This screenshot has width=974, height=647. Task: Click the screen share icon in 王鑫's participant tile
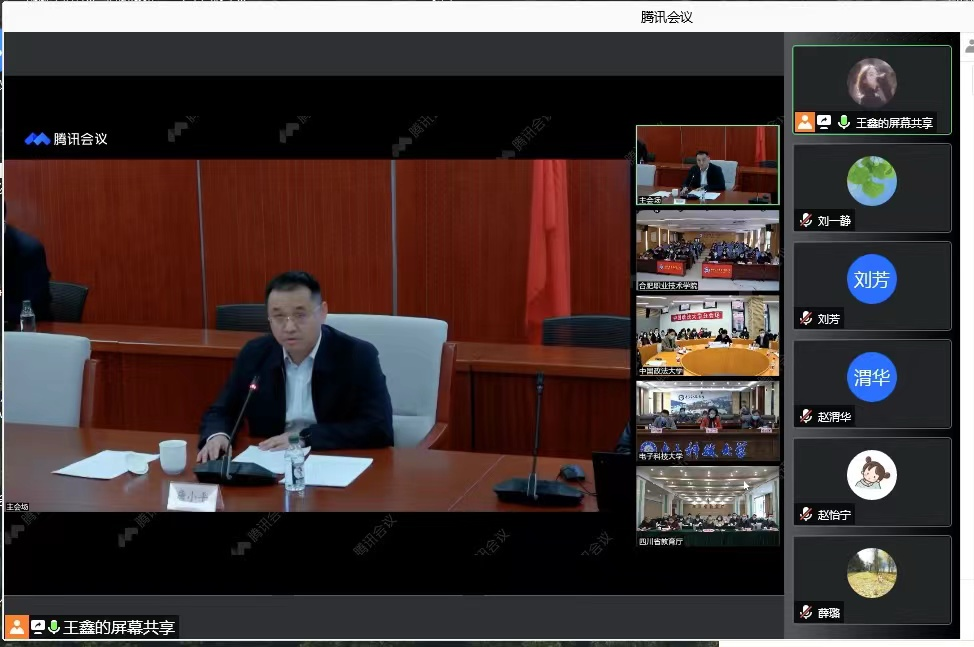pyautogui.click(x=824, y=122)
